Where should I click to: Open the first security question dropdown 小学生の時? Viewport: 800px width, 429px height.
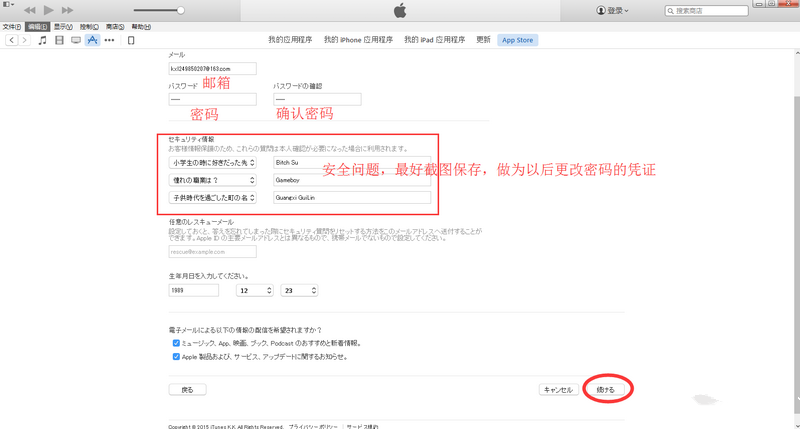tap(212, 163)
